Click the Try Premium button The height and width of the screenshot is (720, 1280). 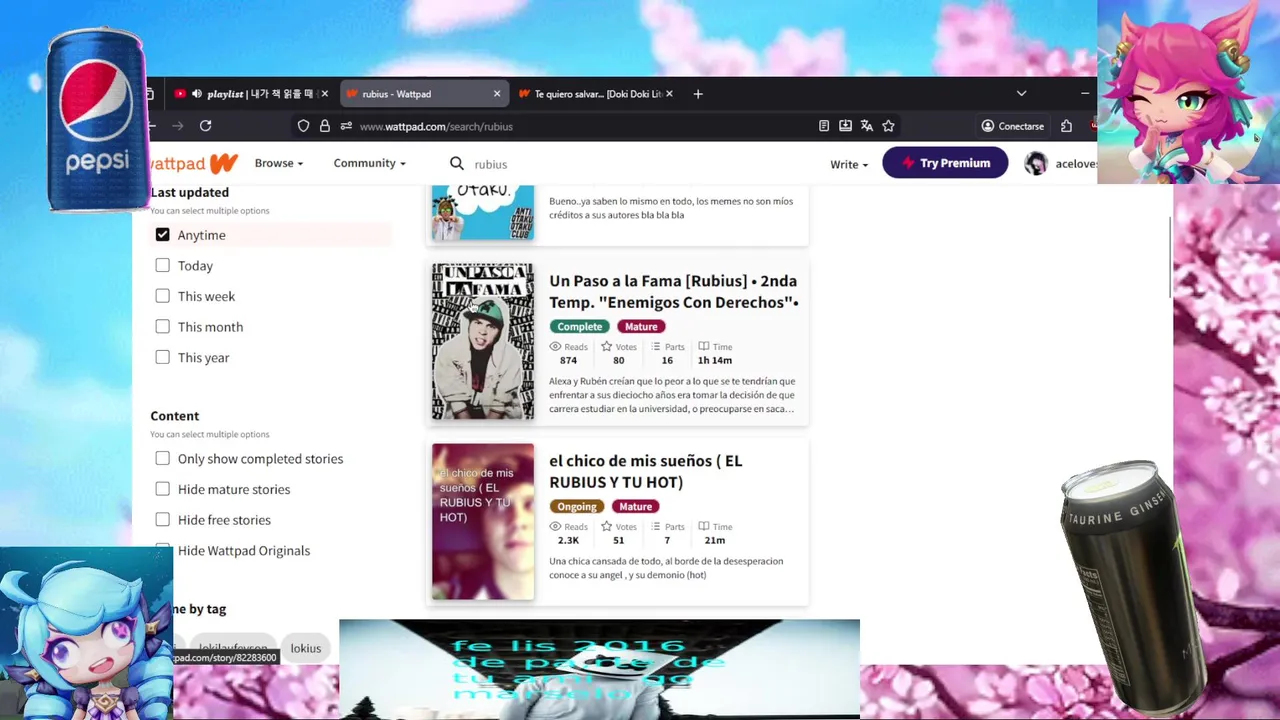pos(945,163)
